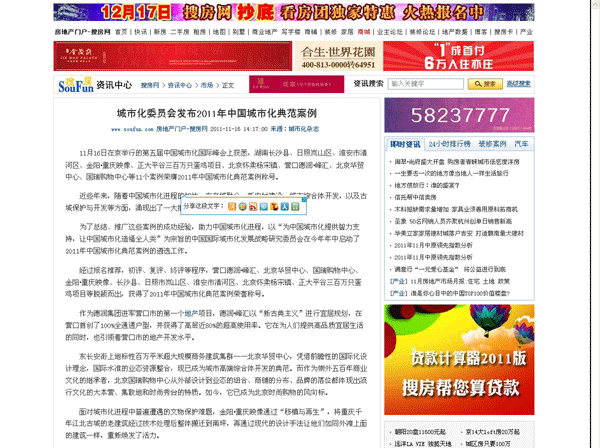Open news 圣象 50名网销人员齐聚杭州

tap(453, 221)
